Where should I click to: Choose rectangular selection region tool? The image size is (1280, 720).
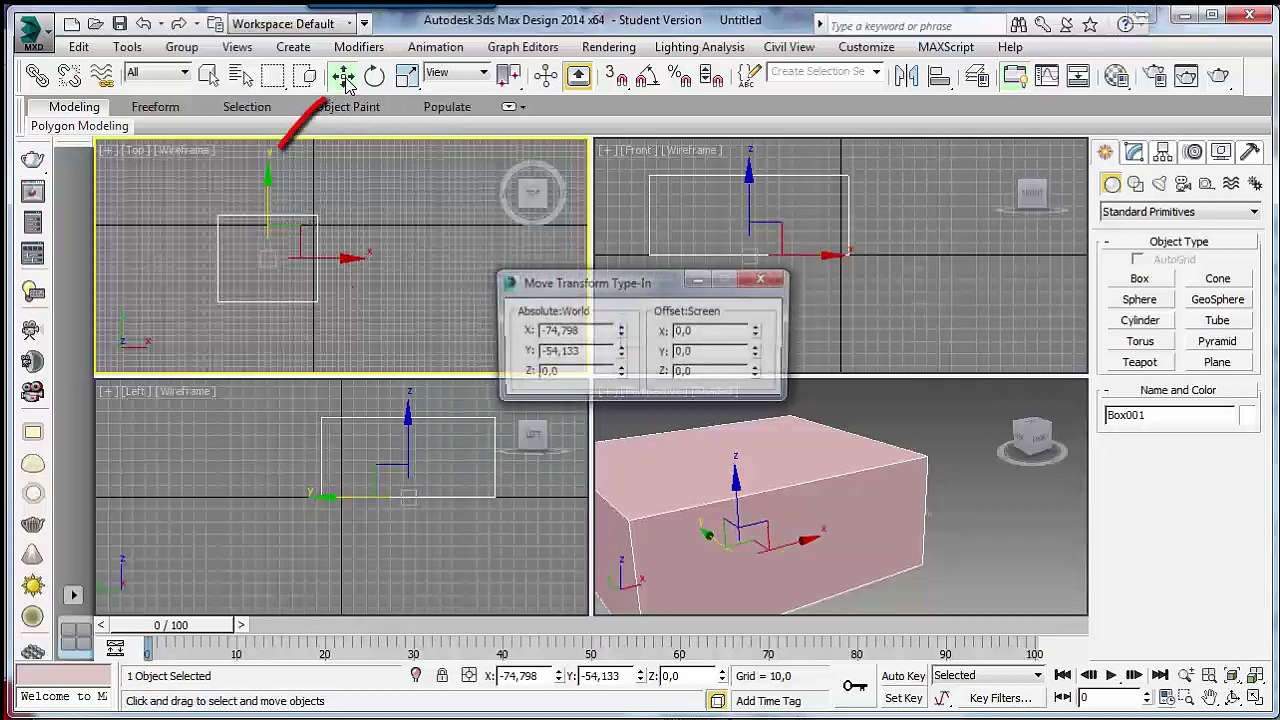(272, 75)
